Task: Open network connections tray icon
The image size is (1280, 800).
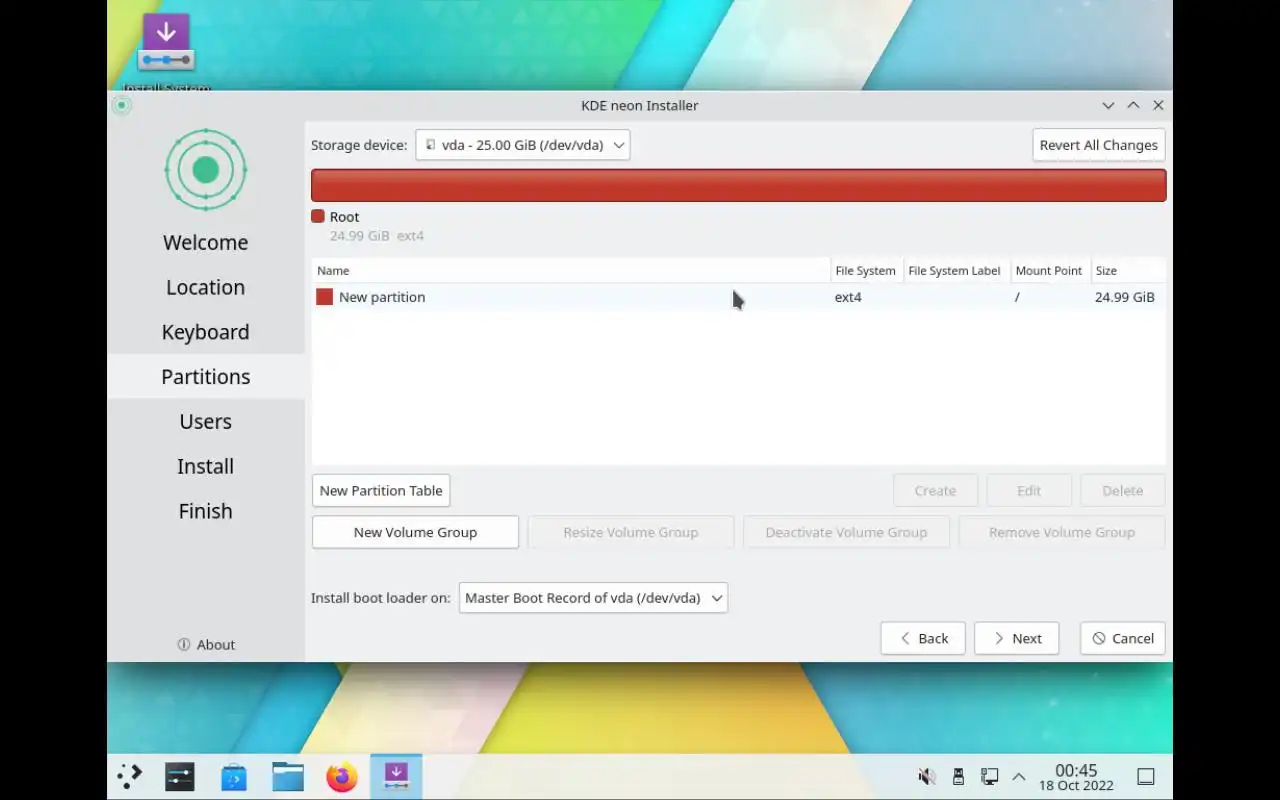Action: pyautogui.click(x=989, y=776)
